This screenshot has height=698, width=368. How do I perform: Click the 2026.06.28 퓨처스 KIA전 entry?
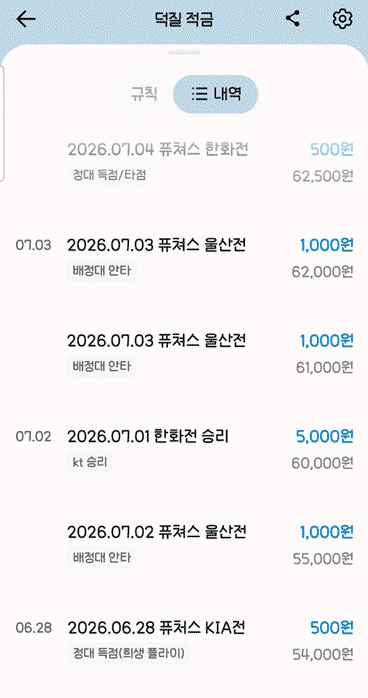pos(210,641)
